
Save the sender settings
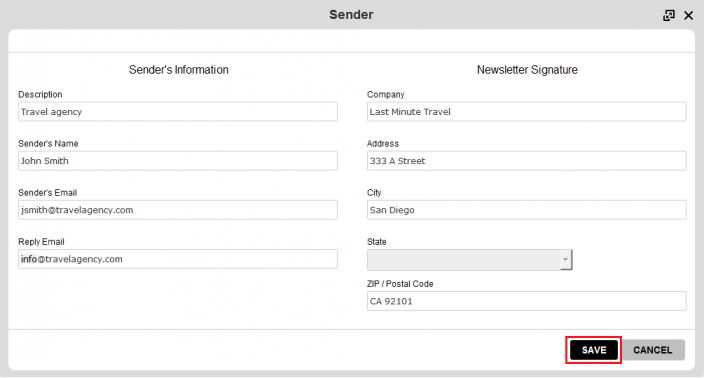pyautogui.click(x=594, y=350)
